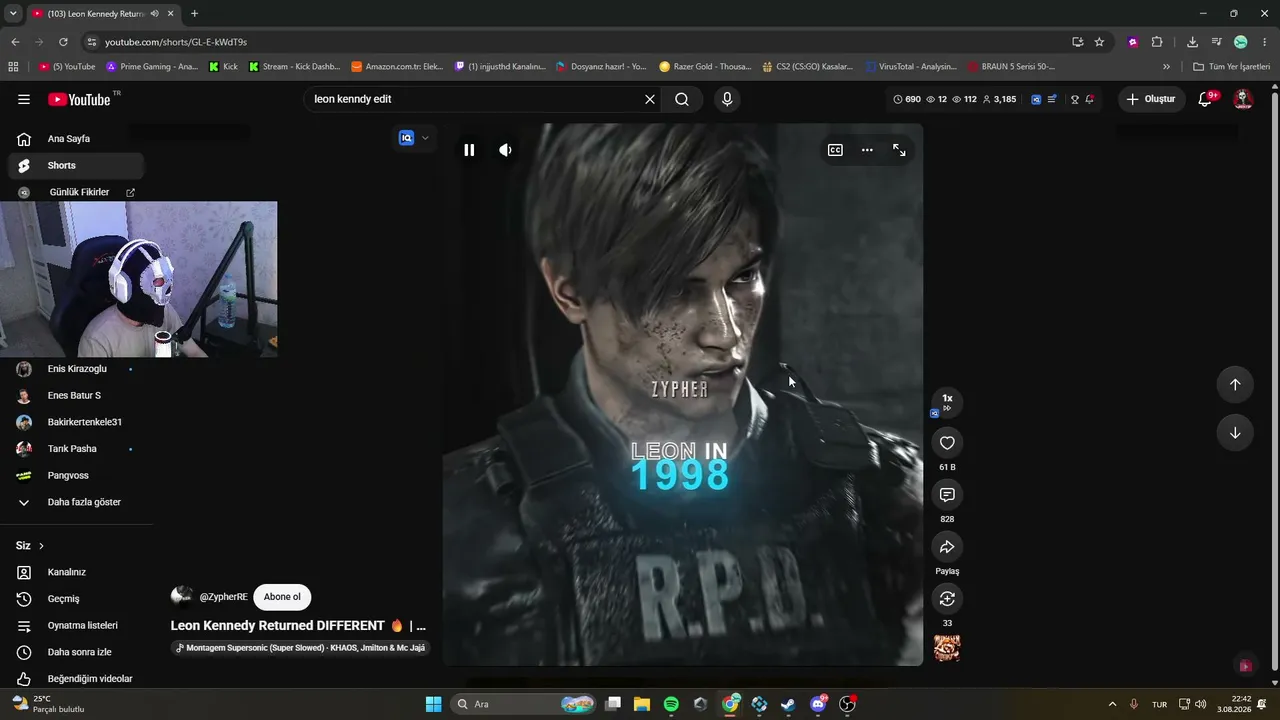
Task: Open a new Chrome tab
Action: (194, 13)
